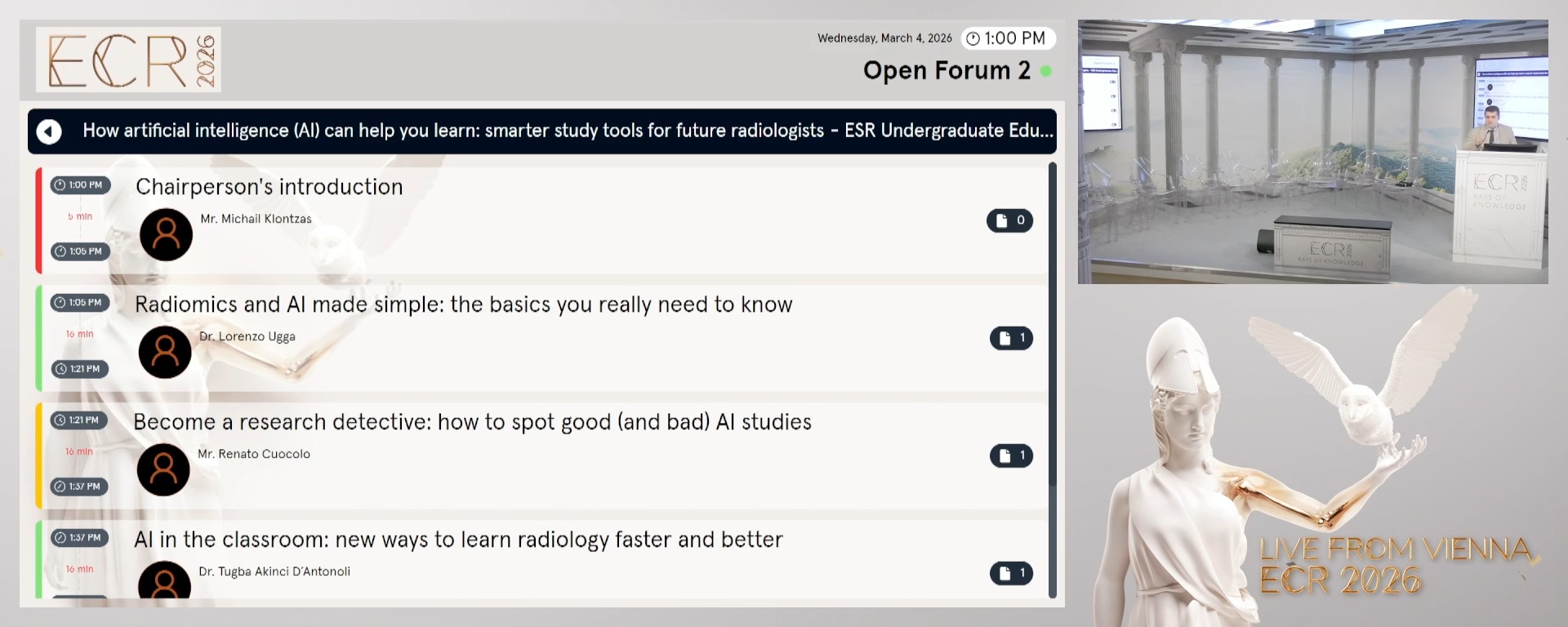Open document badge for Radiomics and AI talk
Screen dimensions: 1568x627
click(x=1011, y=338)
